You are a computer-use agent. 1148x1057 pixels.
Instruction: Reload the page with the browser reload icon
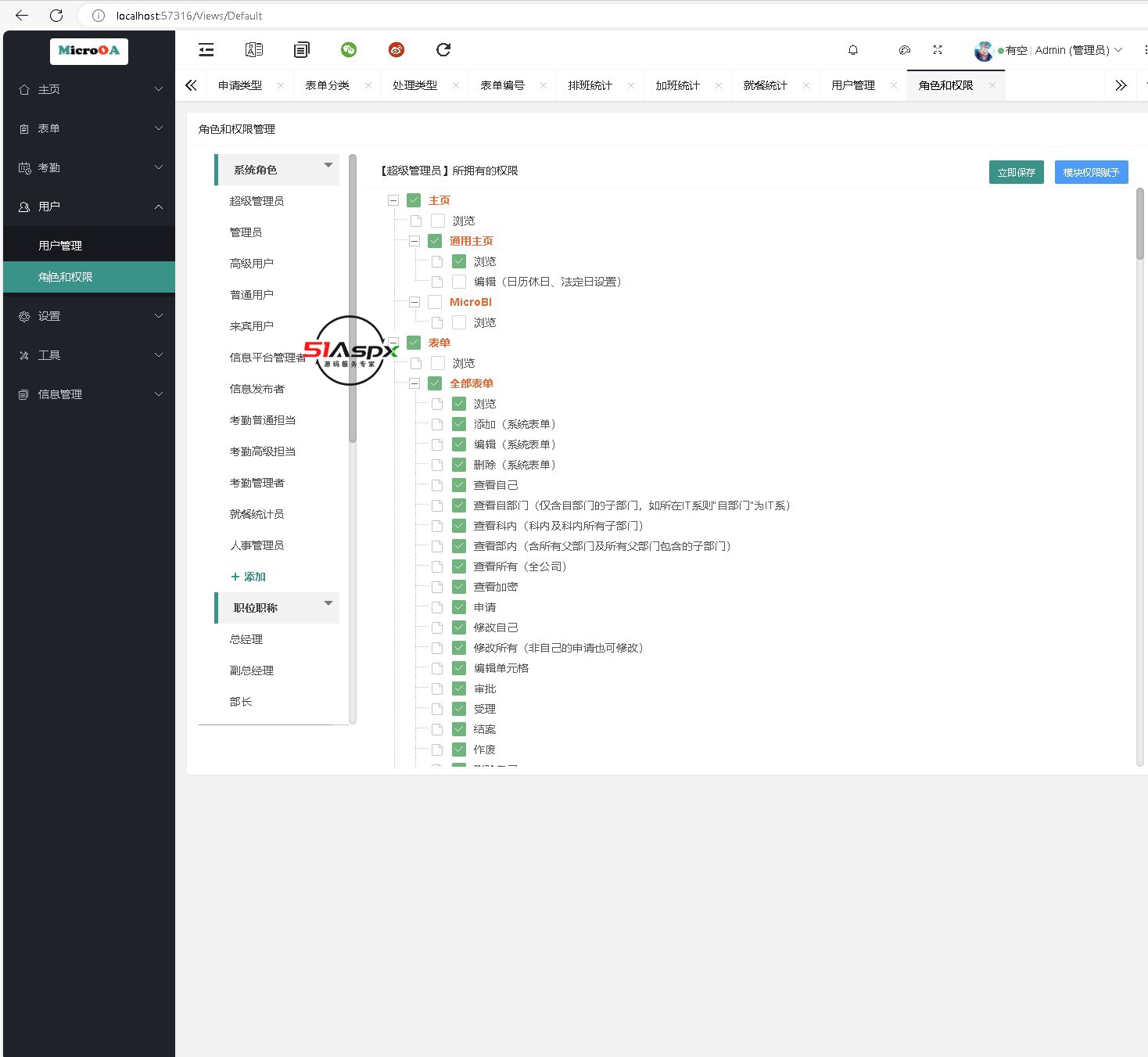56,16
